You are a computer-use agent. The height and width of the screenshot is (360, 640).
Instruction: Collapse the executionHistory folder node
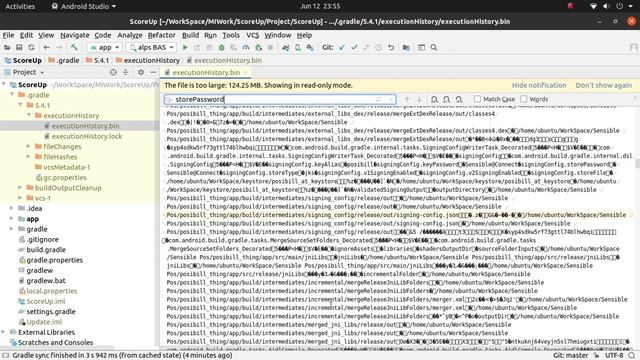coord(29,115)
